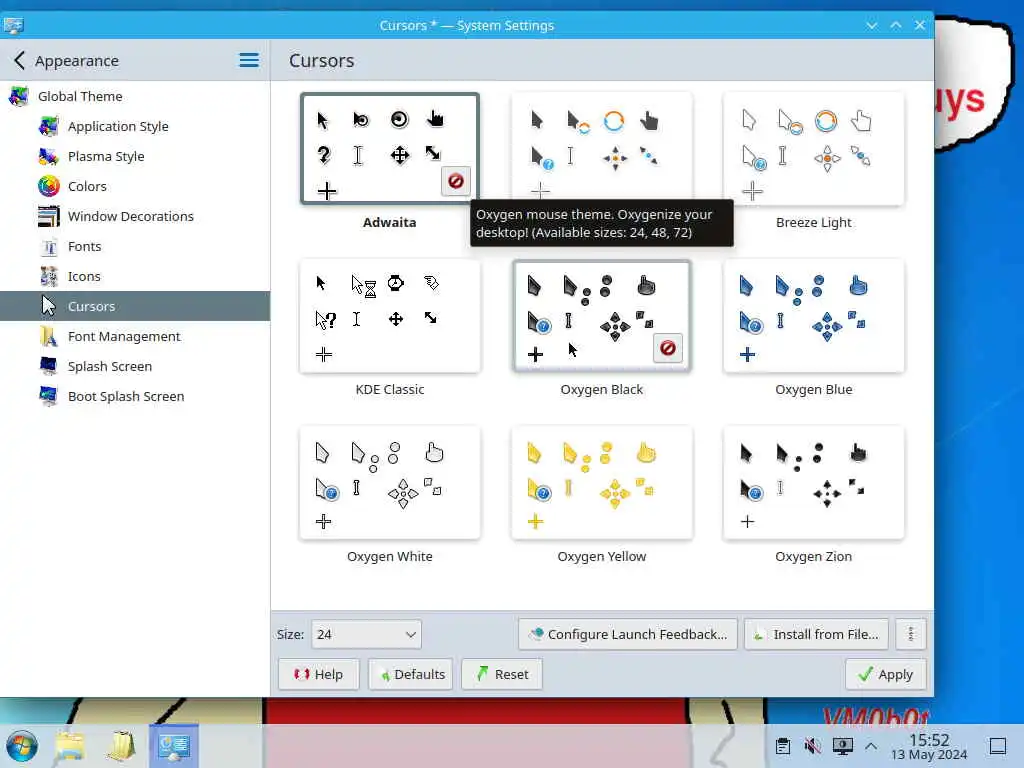
Task: Click the show desktop icon
Action: coord(998,746)
